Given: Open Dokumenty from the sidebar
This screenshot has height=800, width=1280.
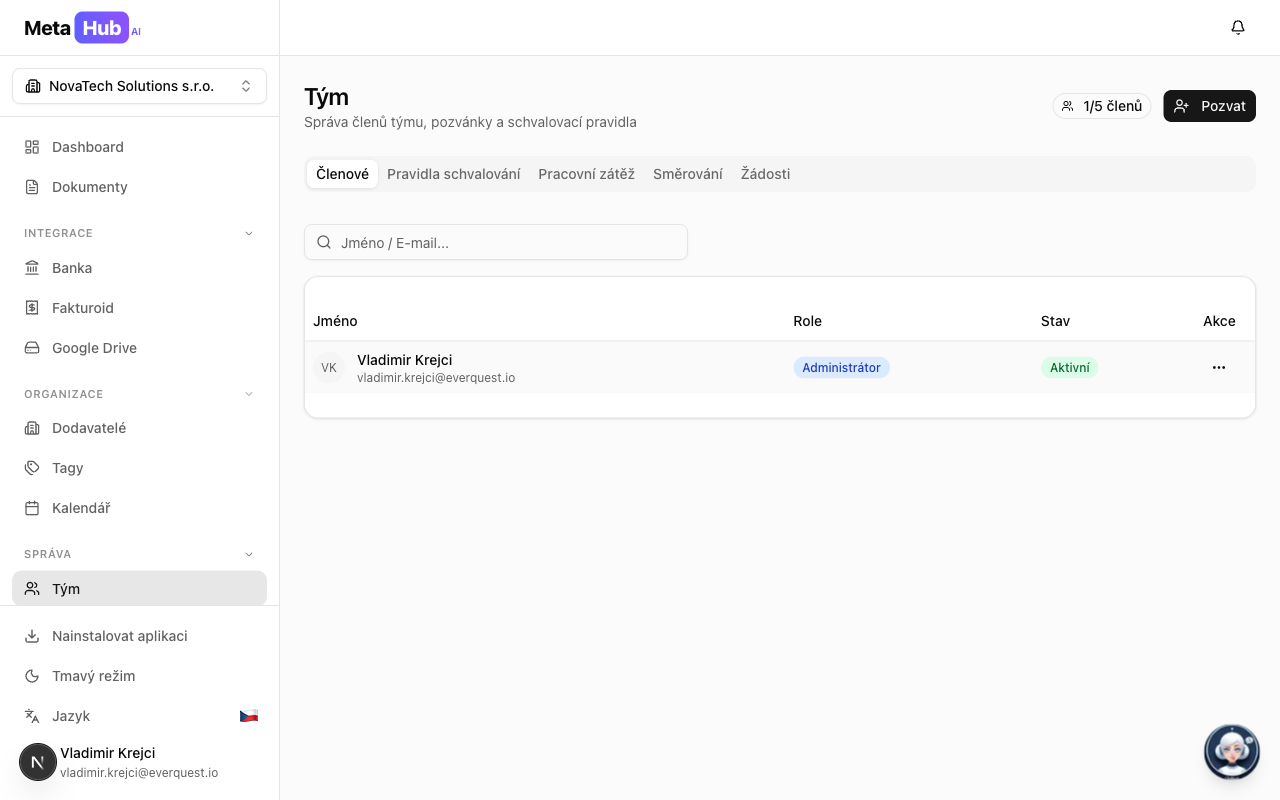Looking at the screenshot, I should 89,187.
